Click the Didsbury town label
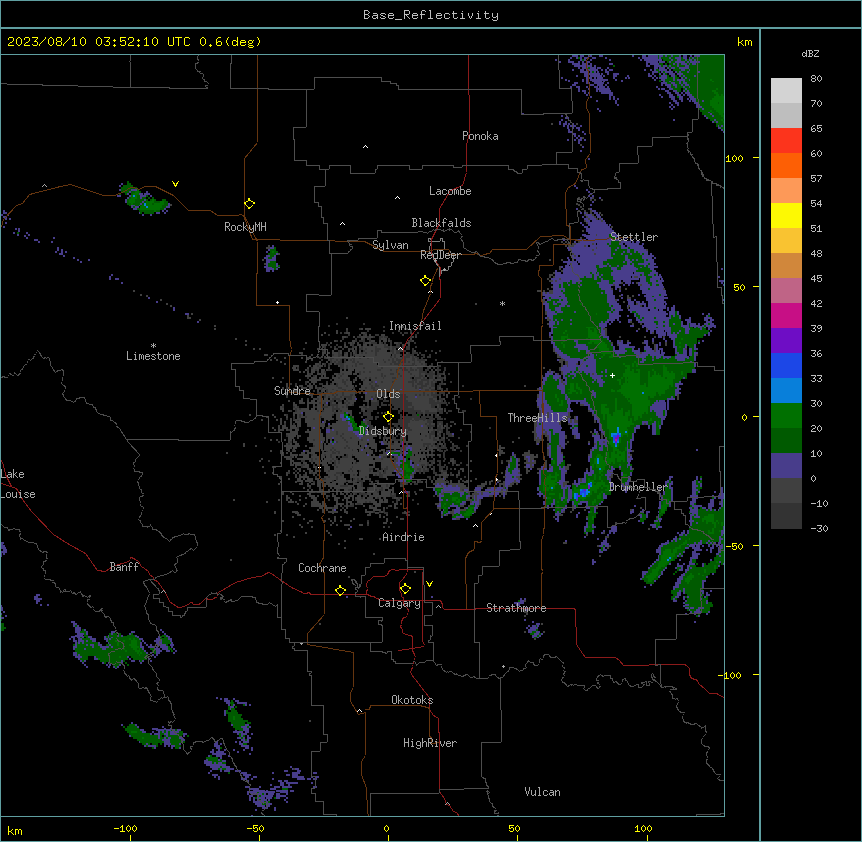Image resolution: width=862 pixels, height=842 pixels. [x=382, y=431]
